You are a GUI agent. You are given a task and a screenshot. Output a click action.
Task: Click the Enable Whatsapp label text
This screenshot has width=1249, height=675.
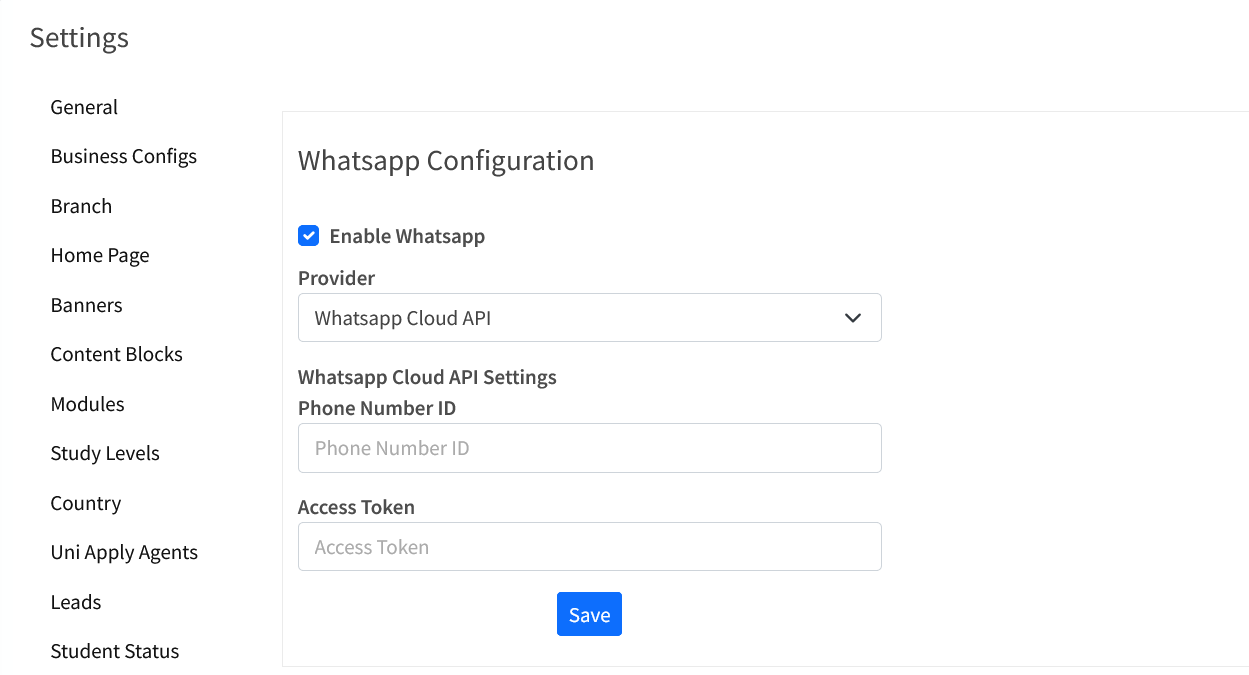coord(407,236)
